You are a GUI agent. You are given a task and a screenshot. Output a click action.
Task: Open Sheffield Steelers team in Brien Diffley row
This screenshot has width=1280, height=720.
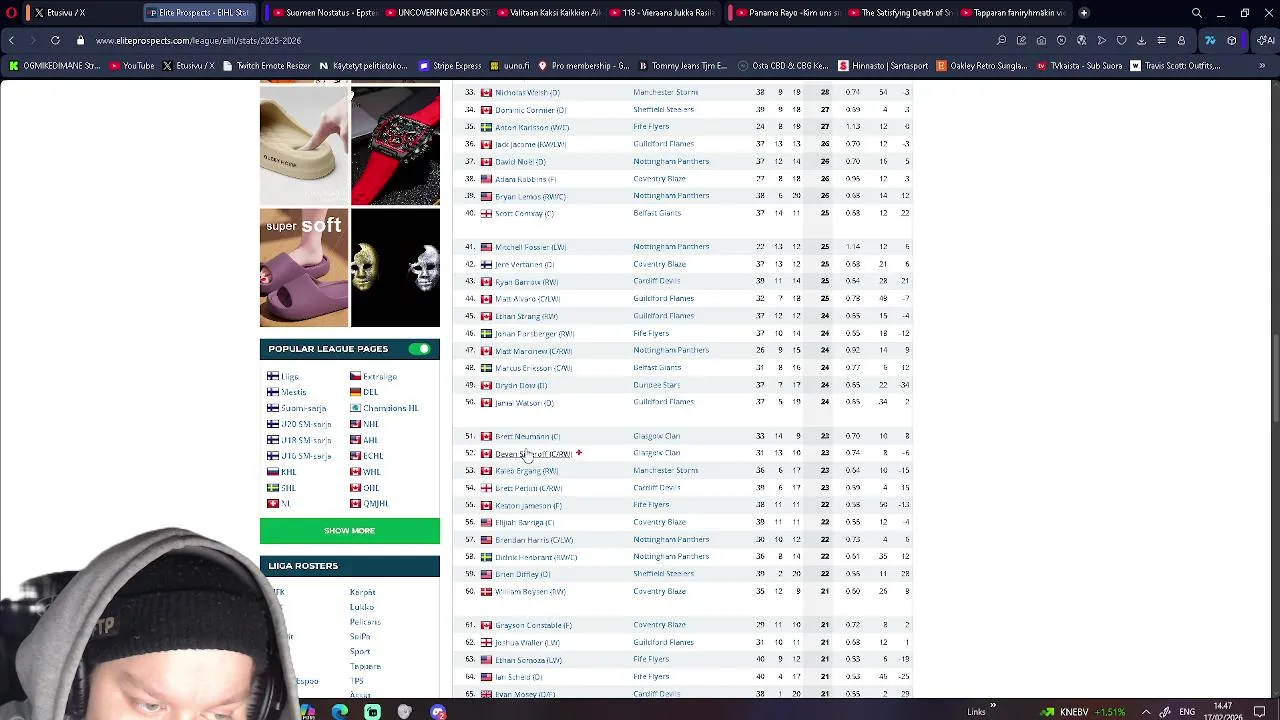(x=663, y=574)
